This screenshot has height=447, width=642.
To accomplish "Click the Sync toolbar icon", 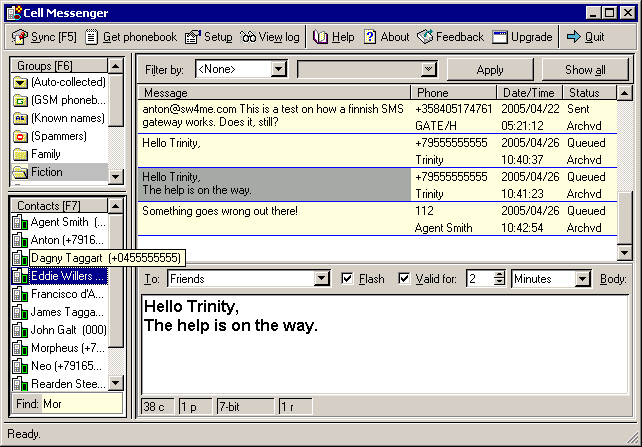I will (19, 37).
